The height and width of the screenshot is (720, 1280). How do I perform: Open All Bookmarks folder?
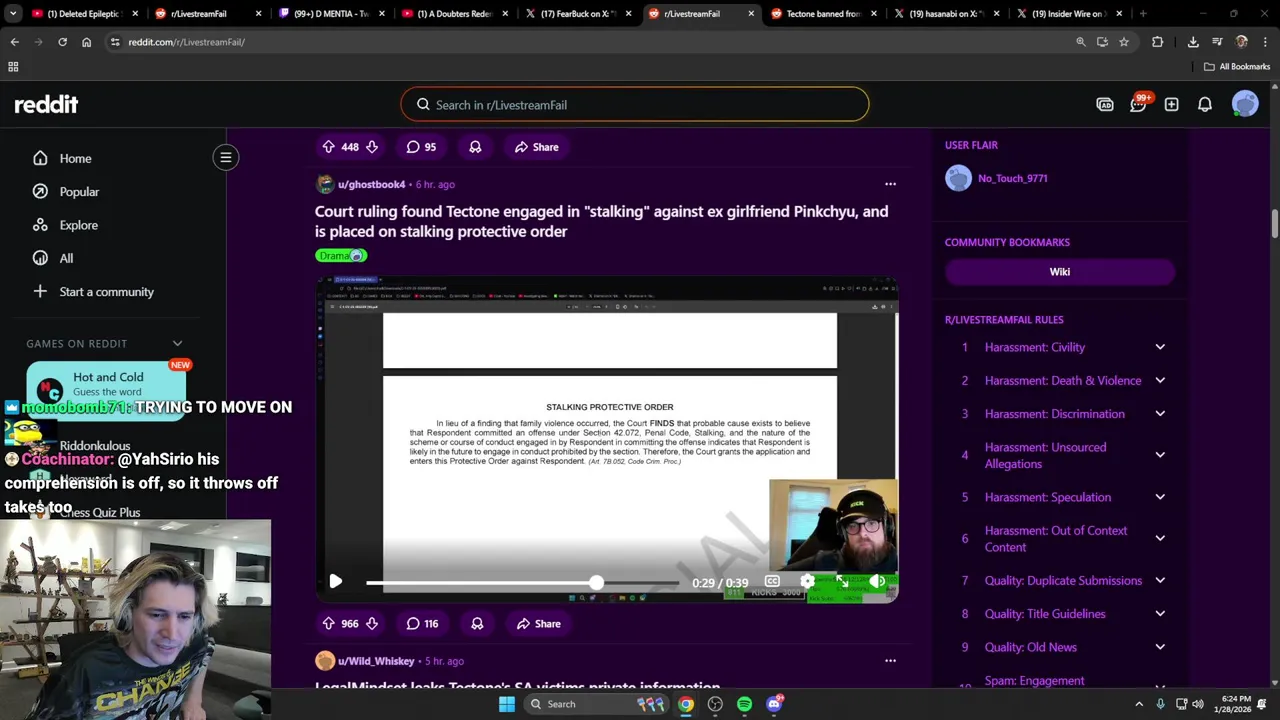click(x=1236, y=67)
